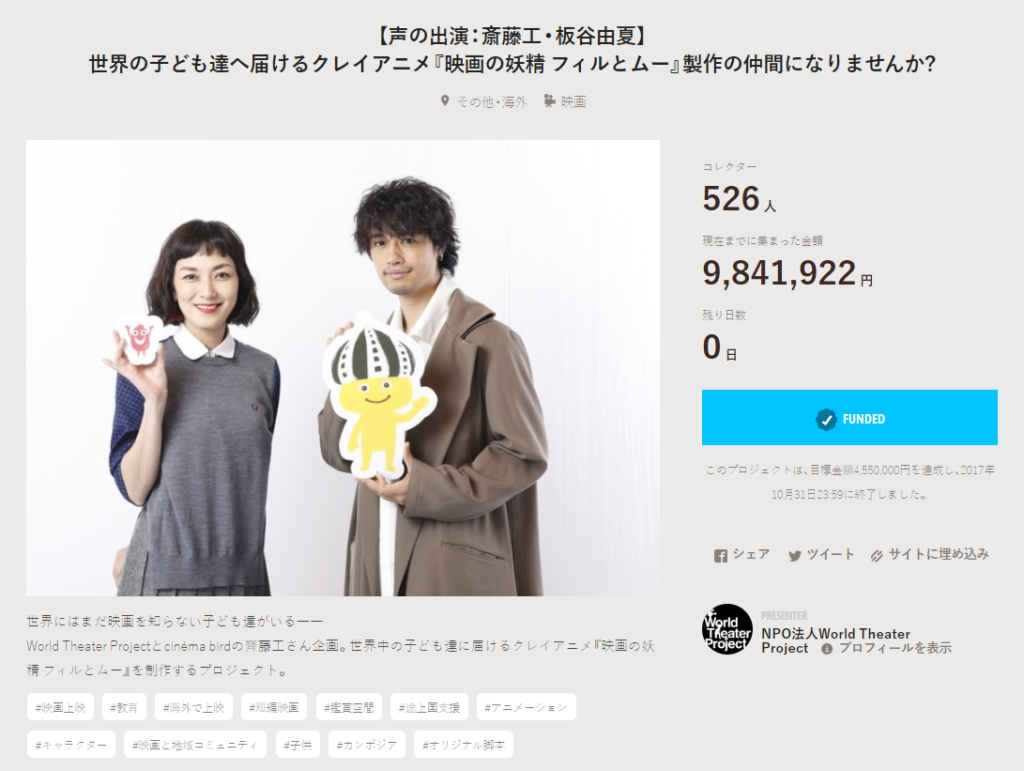Click the Facebook share icon
1024x771 pixels.
pyautogui.click(x=720, y=556)
